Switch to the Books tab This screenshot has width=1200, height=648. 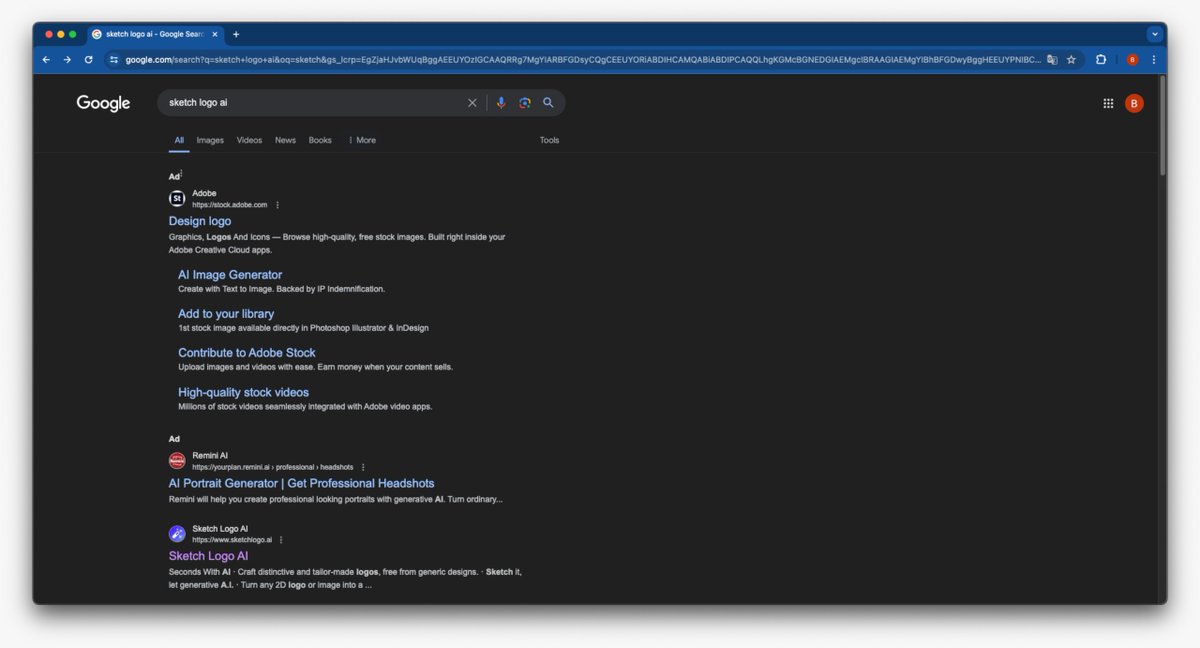320,140
